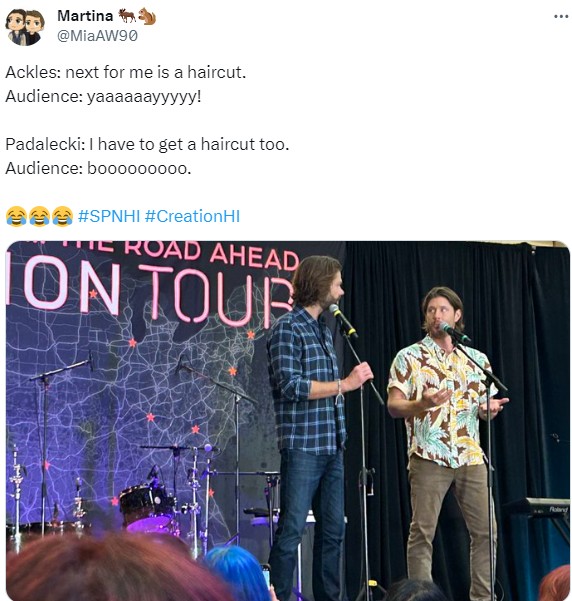
Task: Click the "ROAD AHEAD" banner text in photo
Action: click(211, 253)
